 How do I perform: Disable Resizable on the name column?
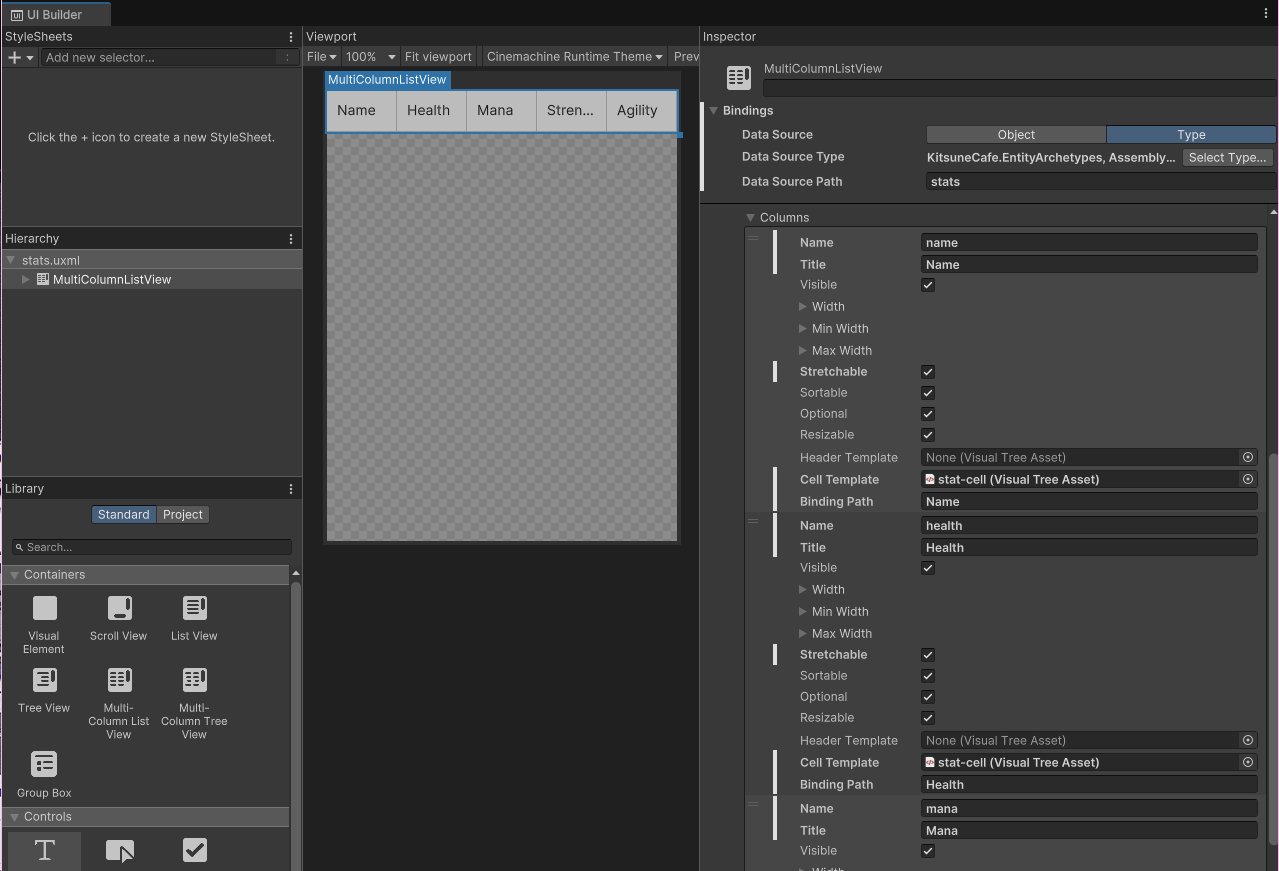[x=928, y=435]
